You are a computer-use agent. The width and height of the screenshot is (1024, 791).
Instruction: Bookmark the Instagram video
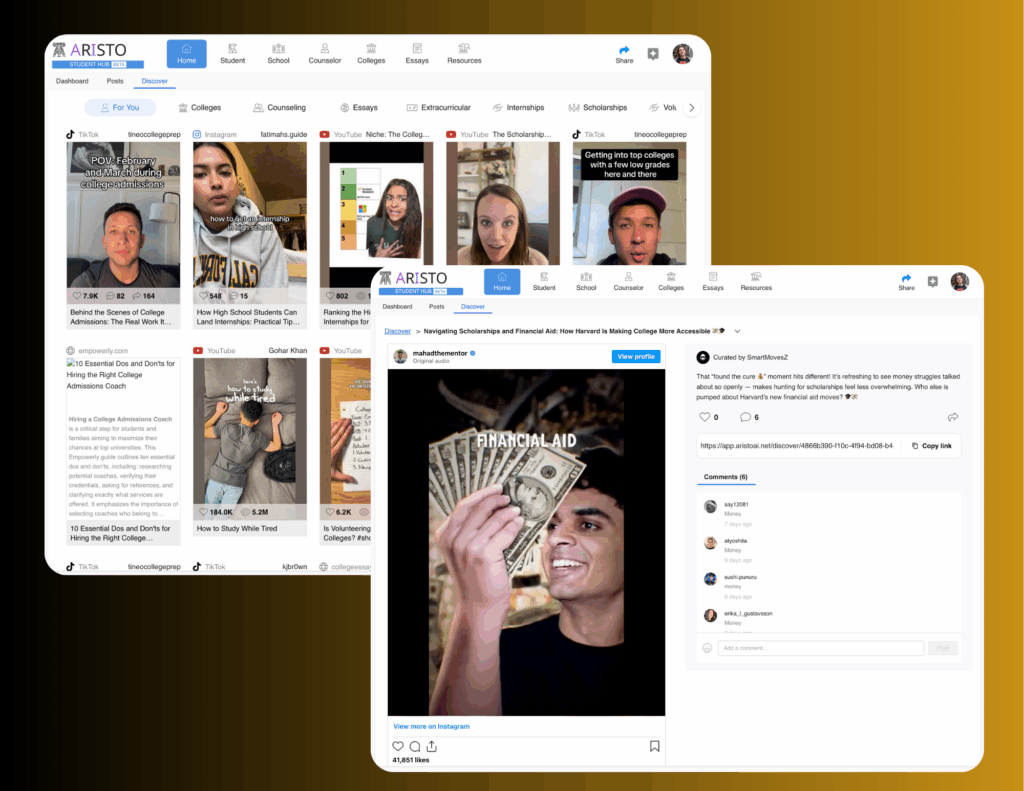(x=654, y=746)
